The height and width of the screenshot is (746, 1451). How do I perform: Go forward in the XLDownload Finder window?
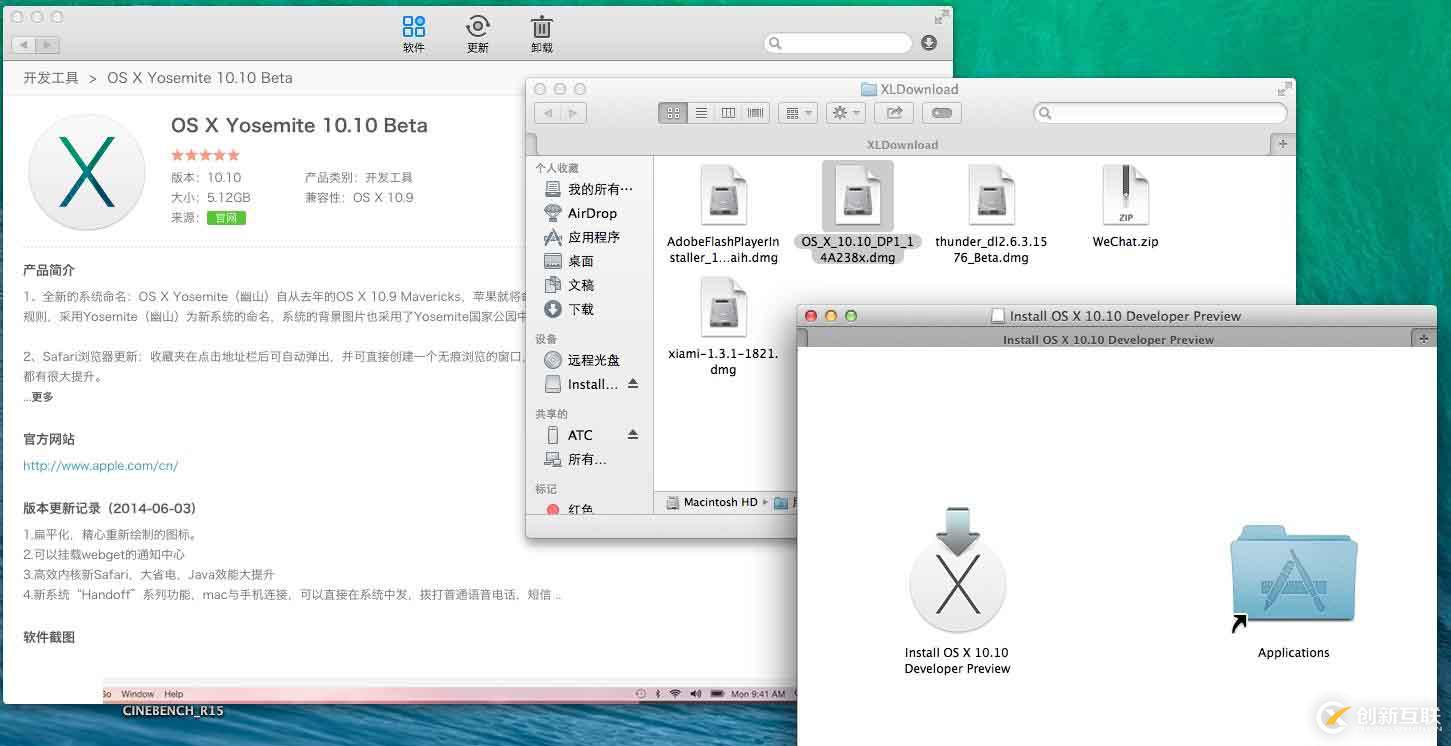574,113
